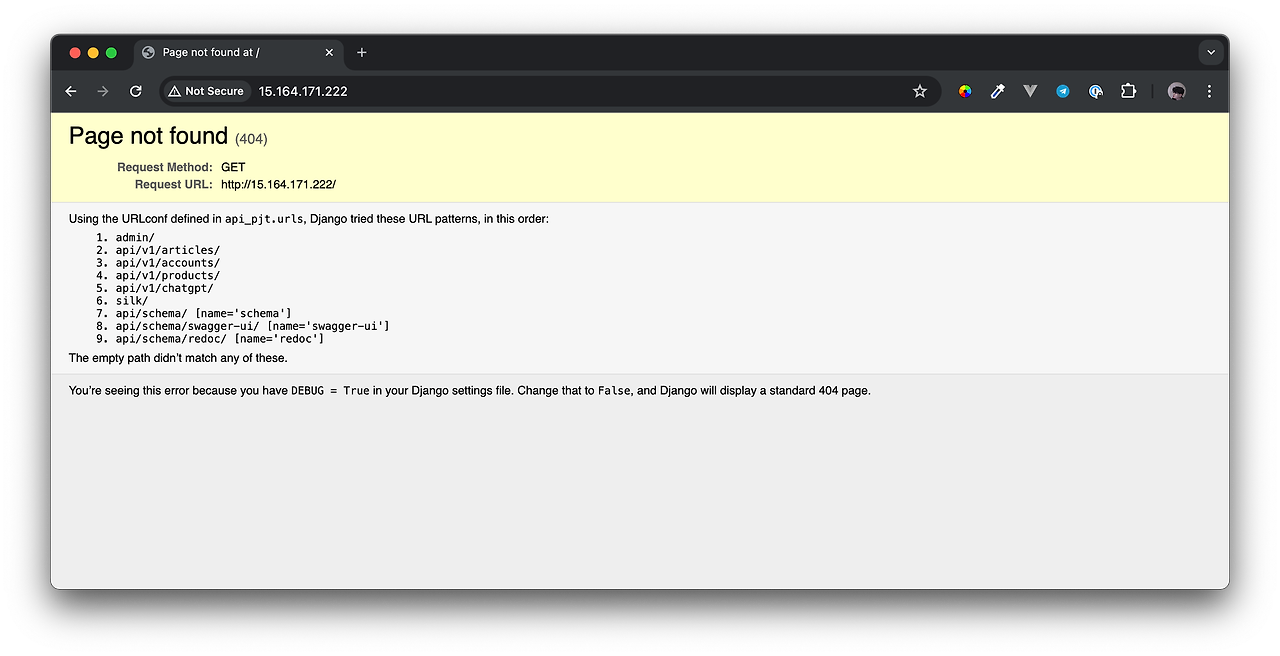
Task: Open the Vue devtools extension
Action: (x=1030, y=91)
